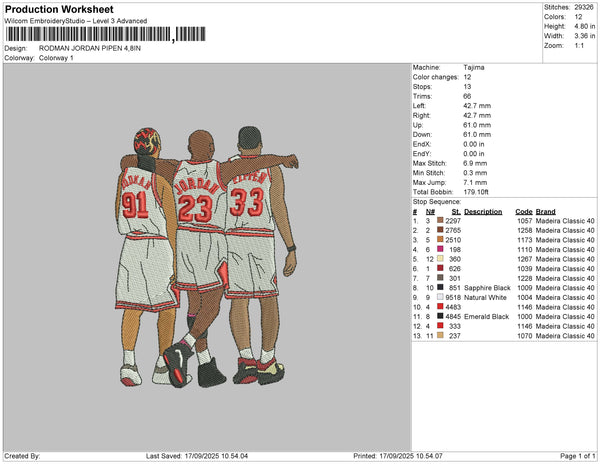600x464 pixels.
Task: Select the Emerald Black swatch for thread 4845
Action: (x=440, y=316)
